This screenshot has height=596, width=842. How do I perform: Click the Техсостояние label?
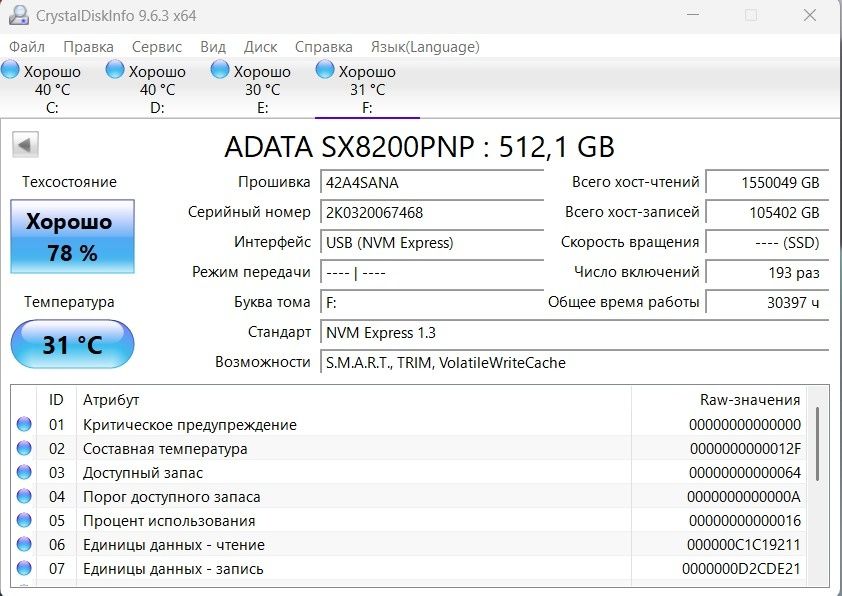coord(69,182)
